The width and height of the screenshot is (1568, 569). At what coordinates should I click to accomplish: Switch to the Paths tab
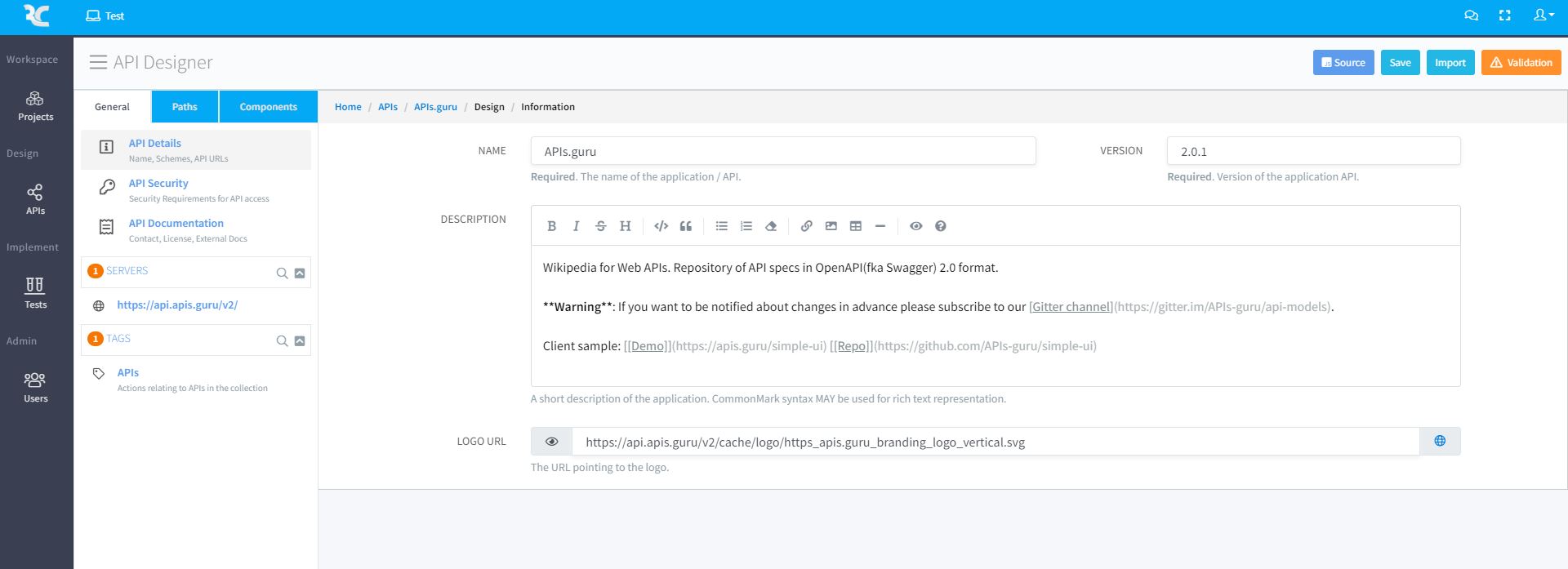pos(185,107)
